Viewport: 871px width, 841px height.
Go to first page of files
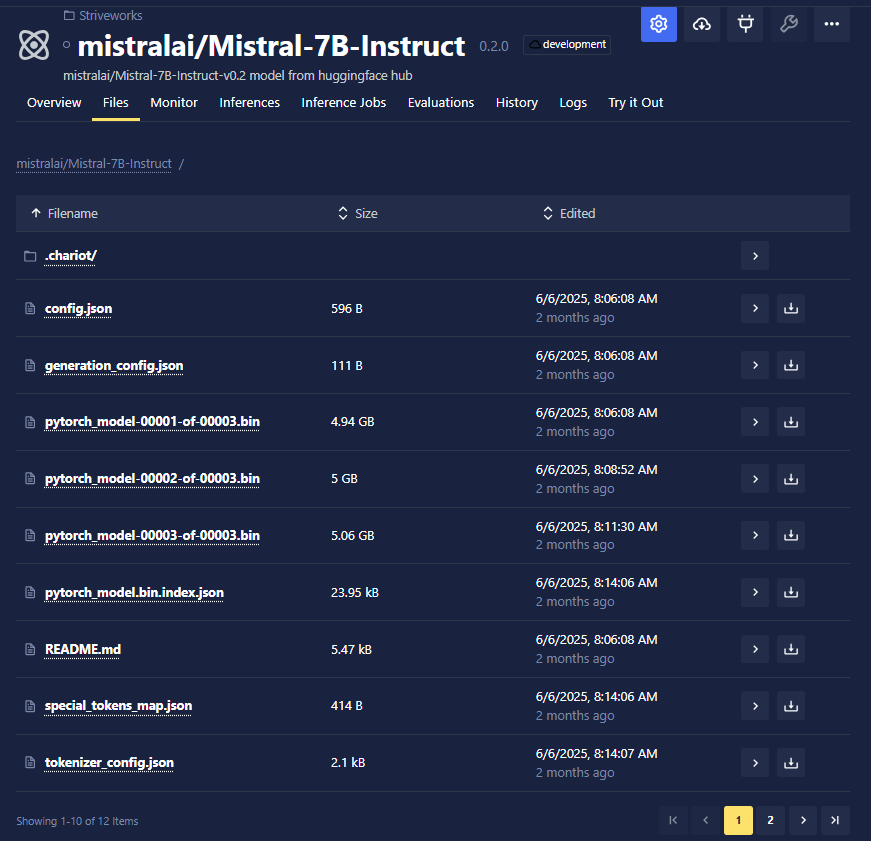673,820
